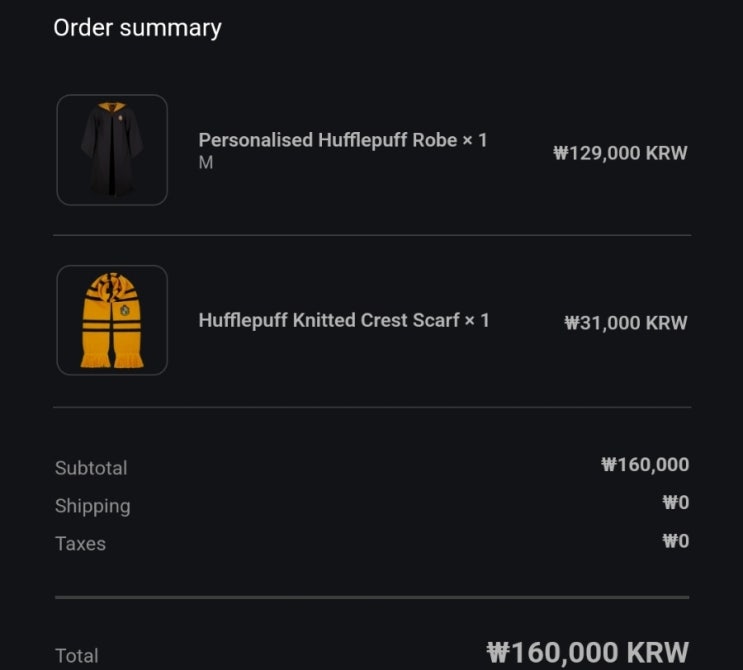Click the divider between robe and scarf rows
The image size is (743, 670).
tap(371, 236)
